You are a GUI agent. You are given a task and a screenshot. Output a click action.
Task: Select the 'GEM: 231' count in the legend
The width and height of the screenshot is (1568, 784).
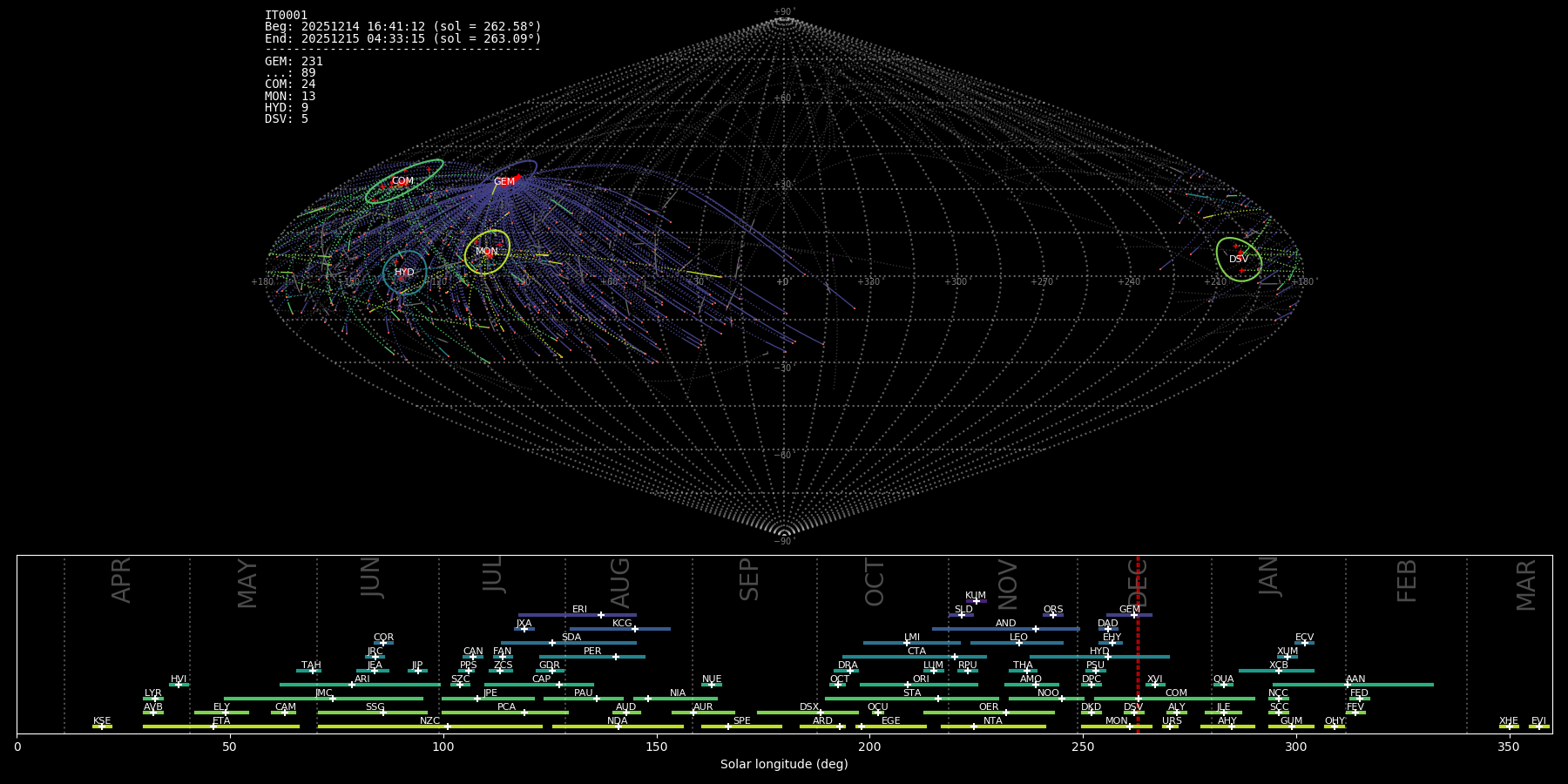click(294, 62)
